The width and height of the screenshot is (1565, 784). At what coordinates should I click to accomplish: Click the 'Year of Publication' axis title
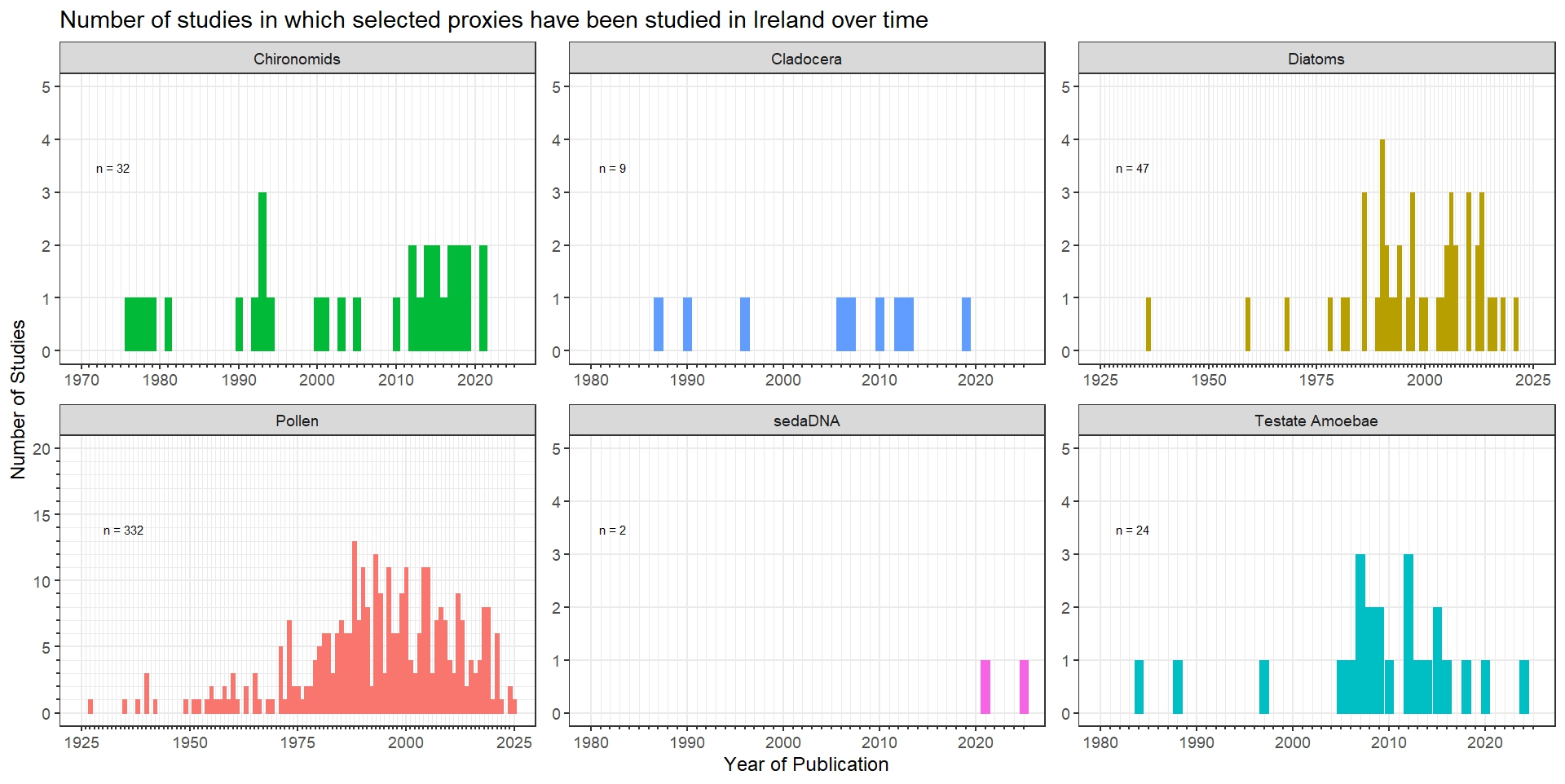(x=806, y=764)
